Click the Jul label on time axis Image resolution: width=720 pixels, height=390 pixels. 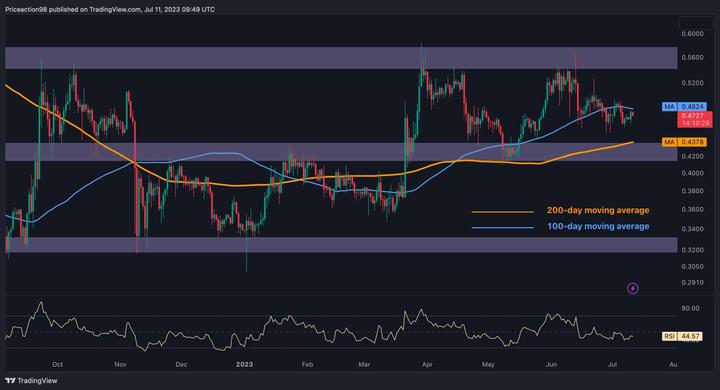click(612, 364)
